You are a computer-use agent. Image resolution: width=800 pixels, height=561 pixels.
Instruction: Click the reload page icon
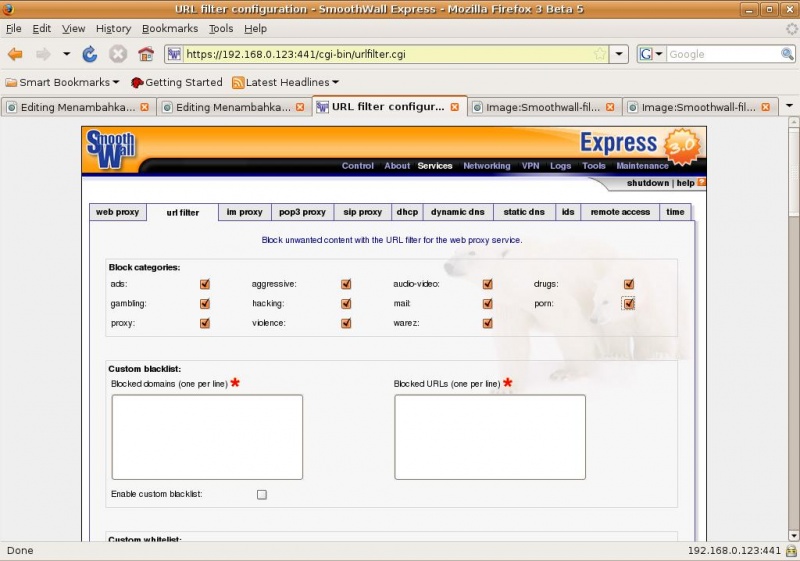90,54
